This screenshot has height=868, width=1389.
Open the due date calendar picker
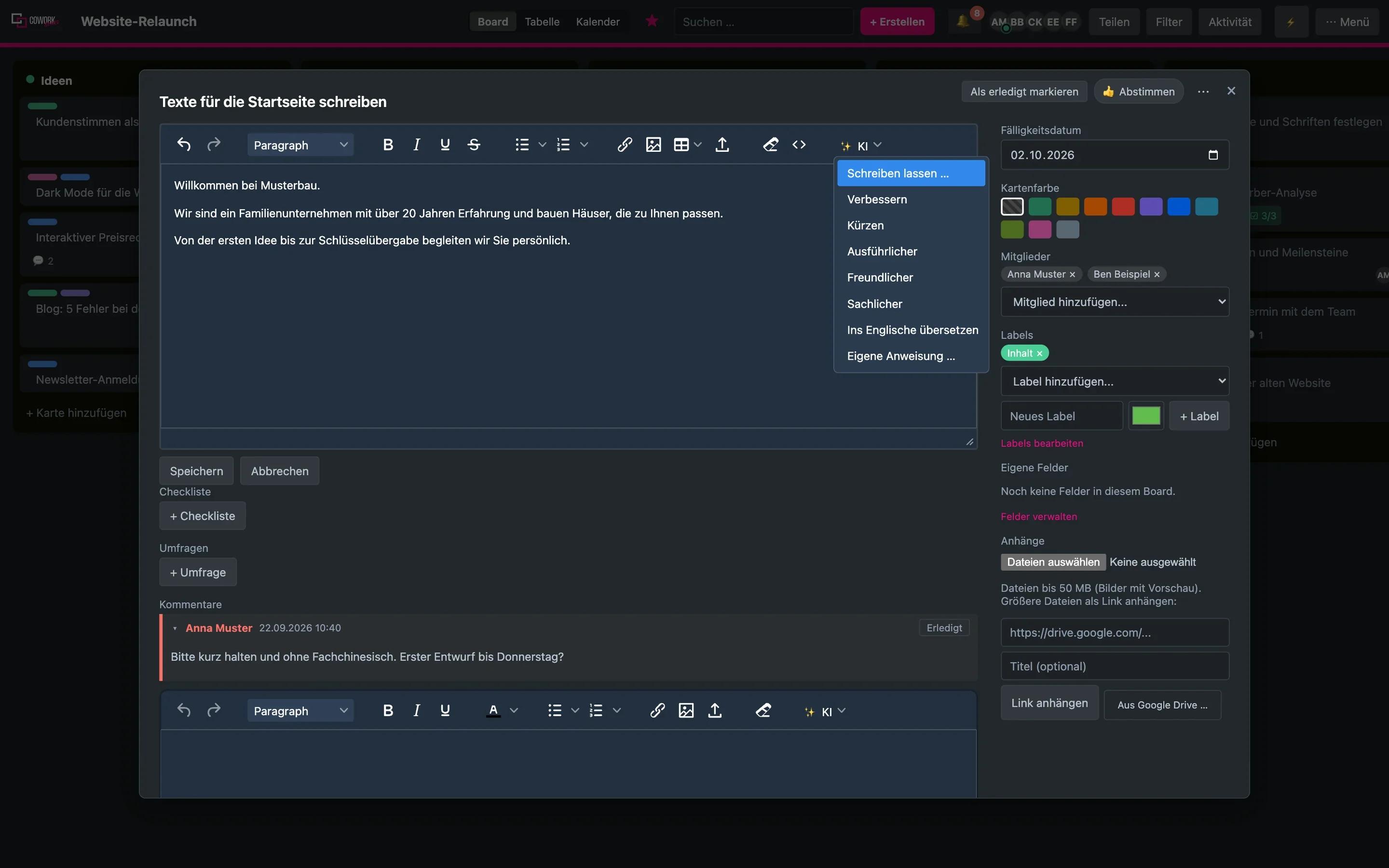(1213, 155)
